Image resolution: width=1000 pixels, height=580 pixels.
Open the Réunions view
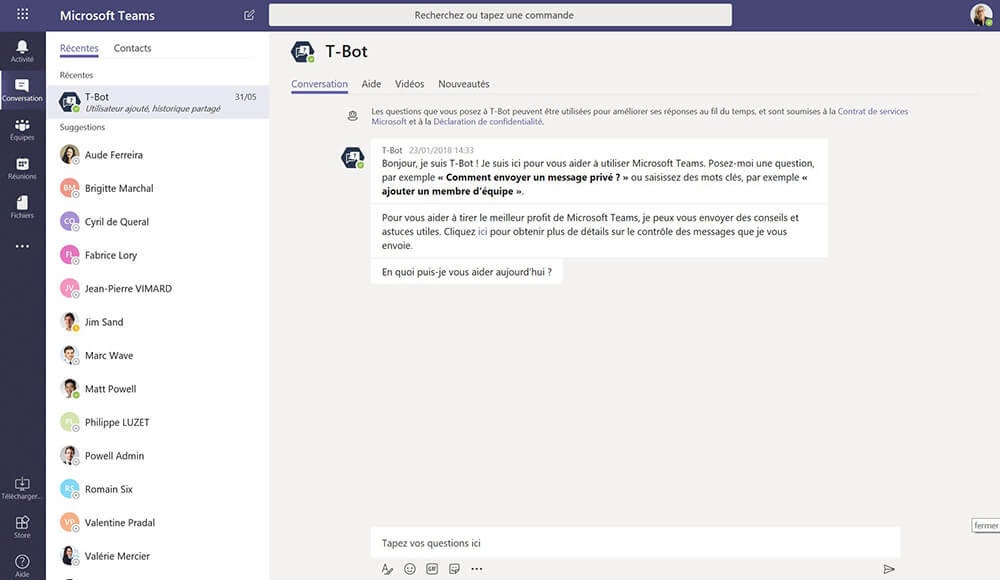pyautogui.click(x=22, y=166)
